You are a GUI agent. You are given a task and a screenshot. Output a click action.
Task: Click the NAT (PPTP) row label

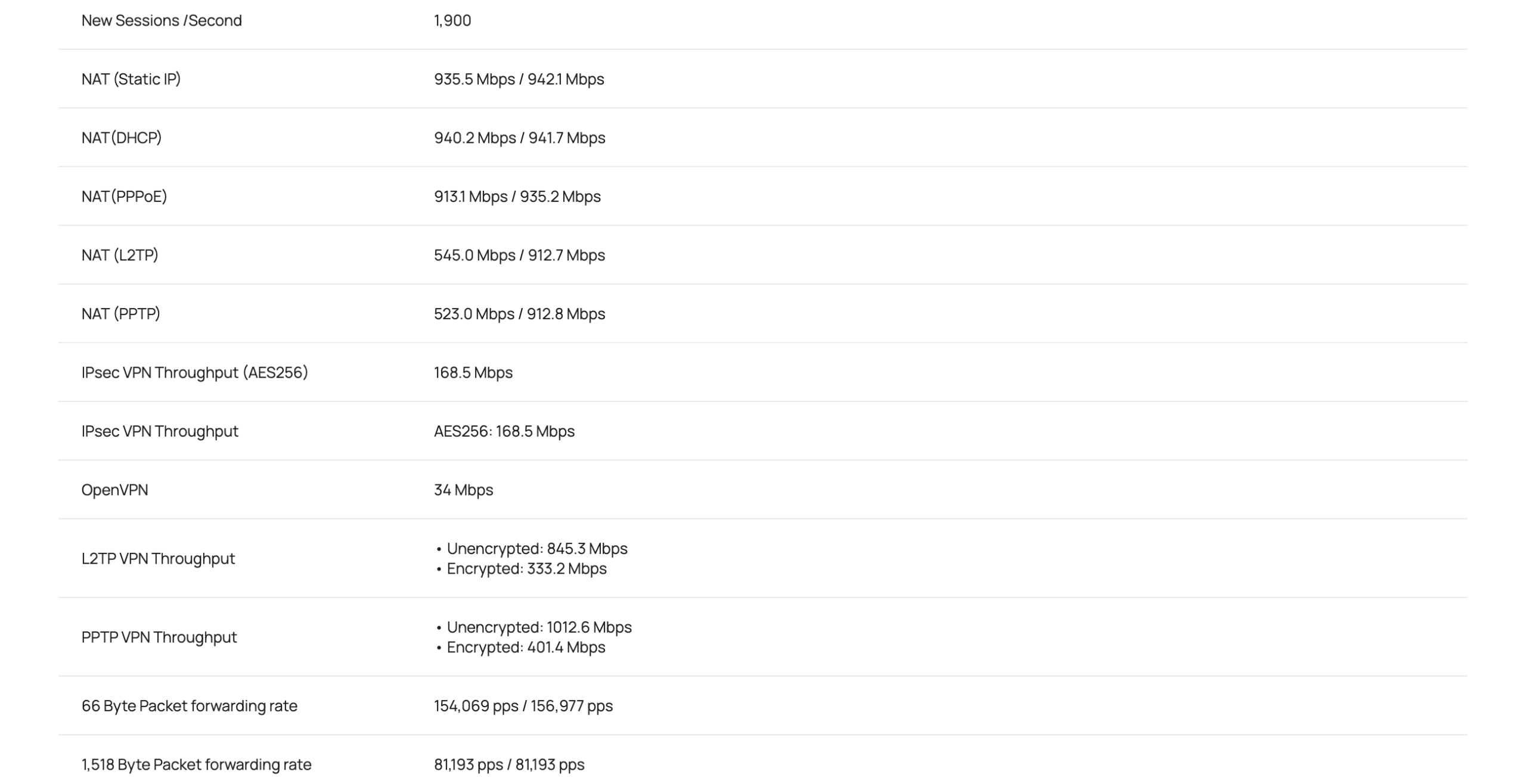pyautogui.click(x=121, y=313)
